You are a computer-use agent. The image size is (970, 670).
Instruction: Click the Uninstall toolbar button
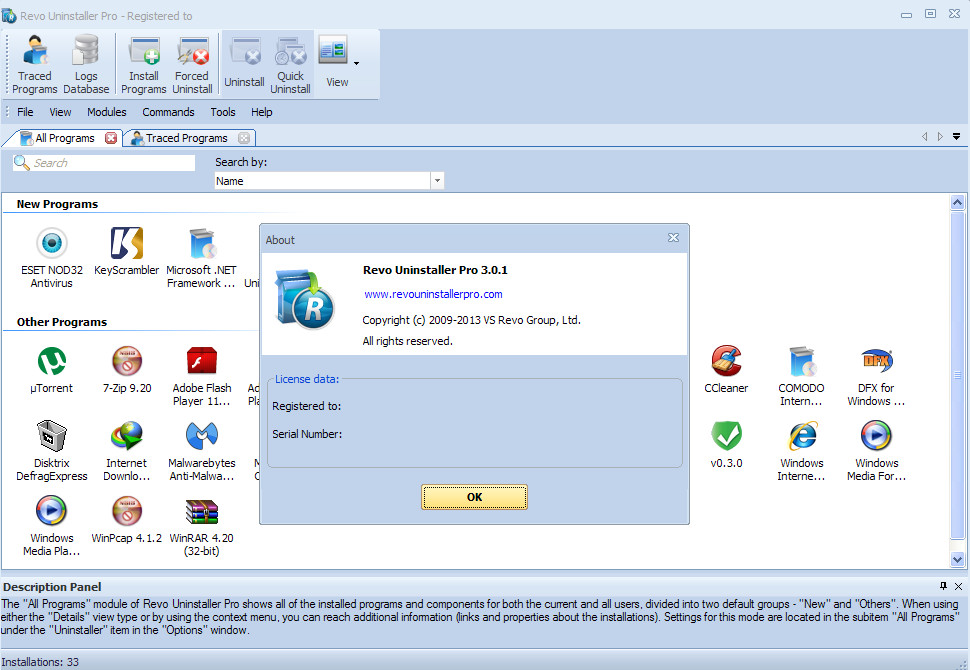pos(244,65)
